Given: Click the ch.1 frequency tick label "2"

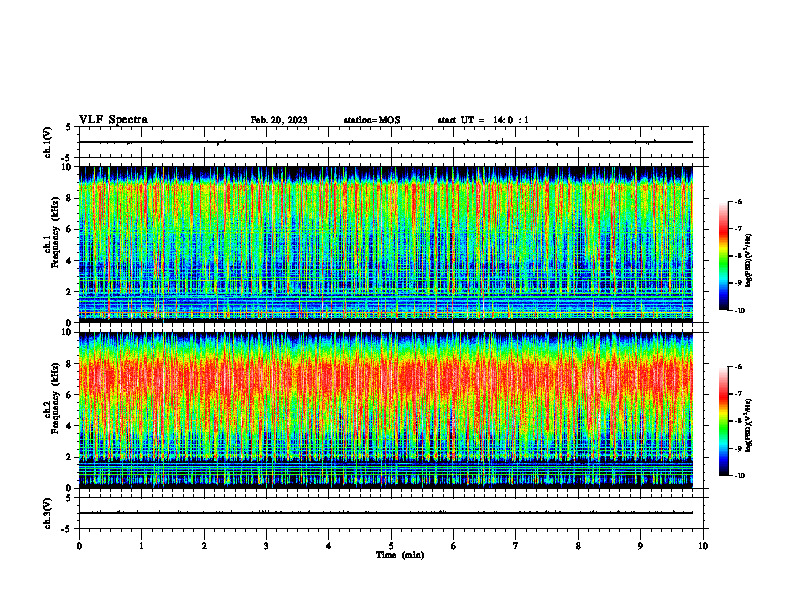Looking at the screenshot, I should click(x=70, y=292).
